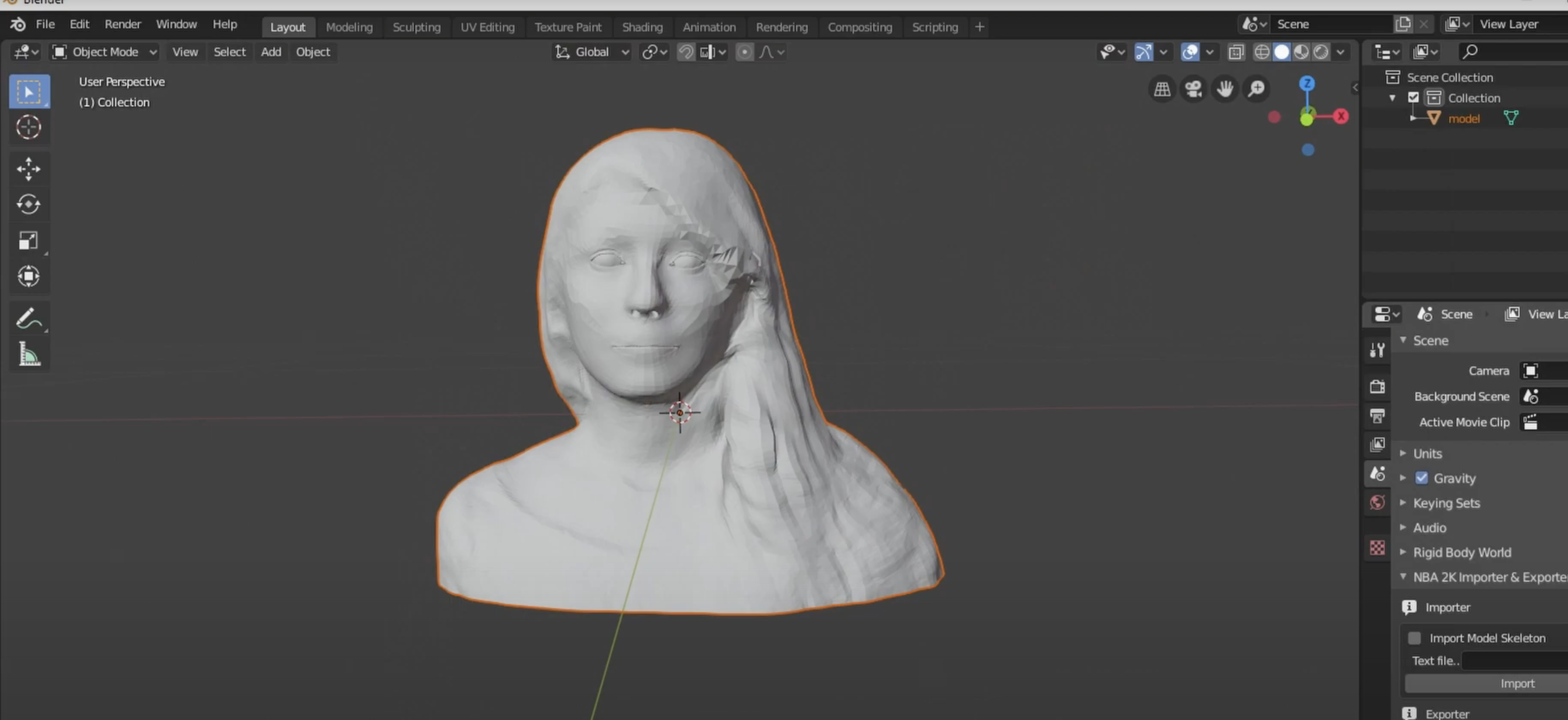The width and height of the screenshot is (1568, 720).
Task: Open Global transform orientation dropdown
Action: pyautogui.click(x=592, y=52)
